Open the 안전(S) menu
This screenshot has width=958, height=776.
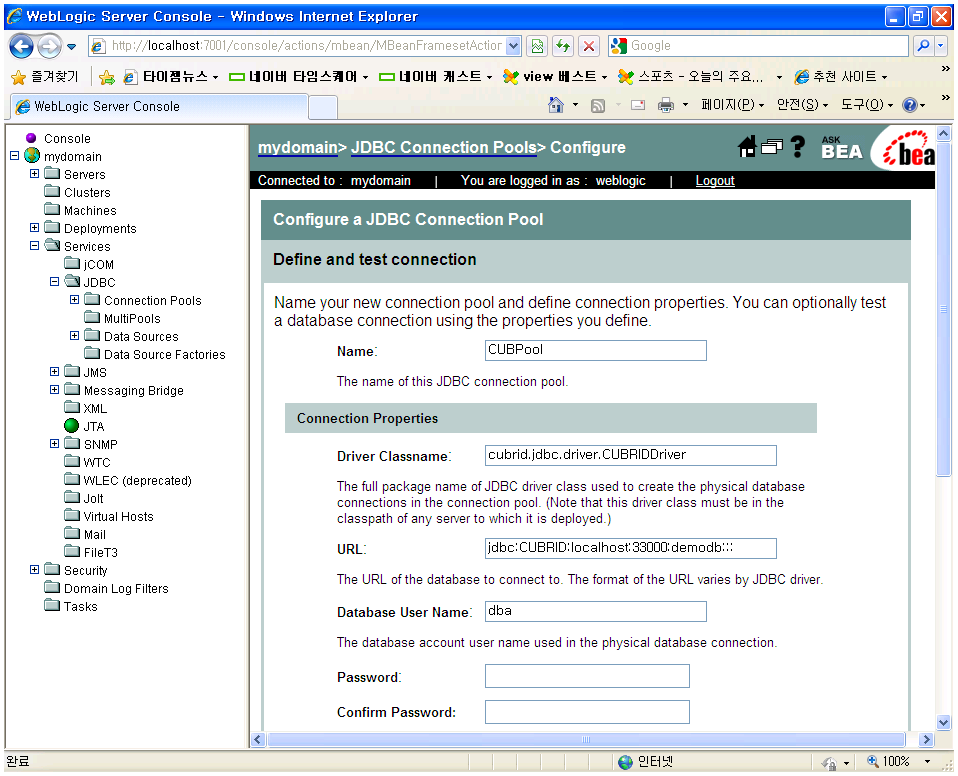pos(802,105)
